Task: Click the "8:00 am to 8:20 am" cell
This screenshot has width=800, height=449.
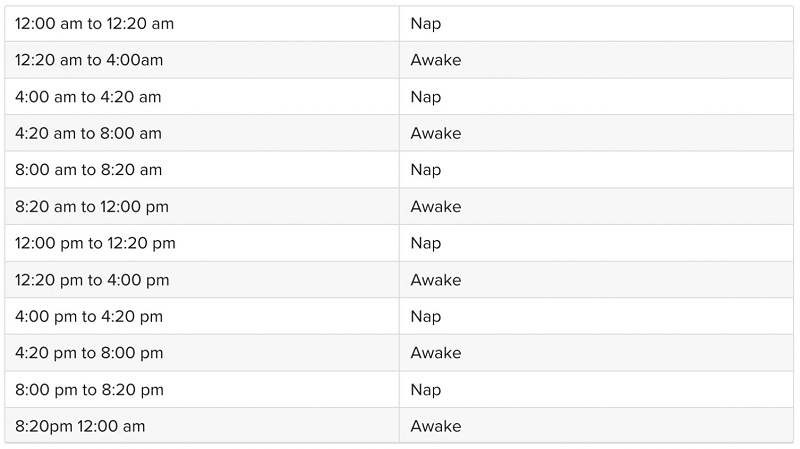Action: click(88, 170)
